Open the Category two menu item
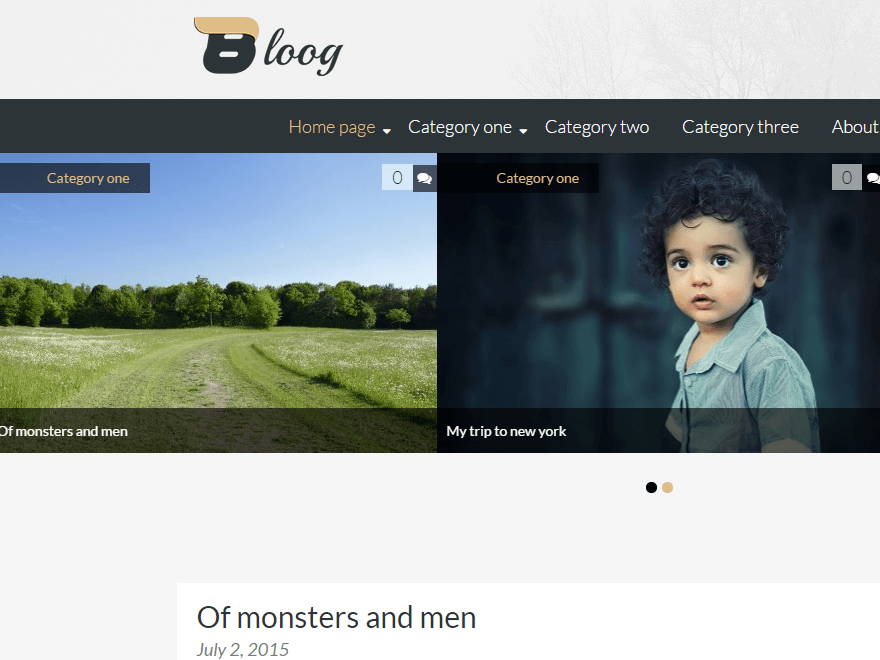880x660 pixels. pyautogui.click(x=597, y=127)
